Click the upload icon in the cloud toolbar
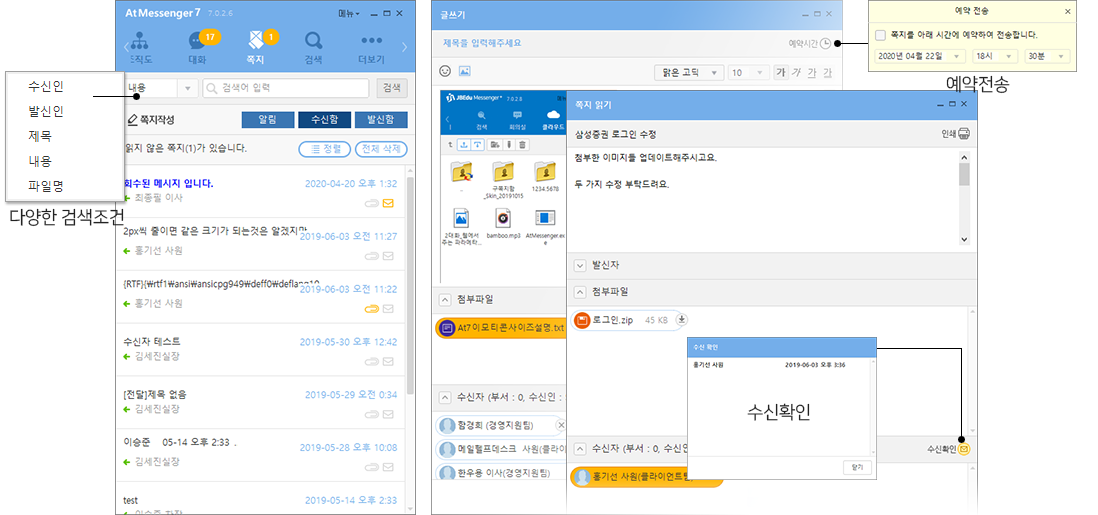1098x515 pixels. click(464, 144)
